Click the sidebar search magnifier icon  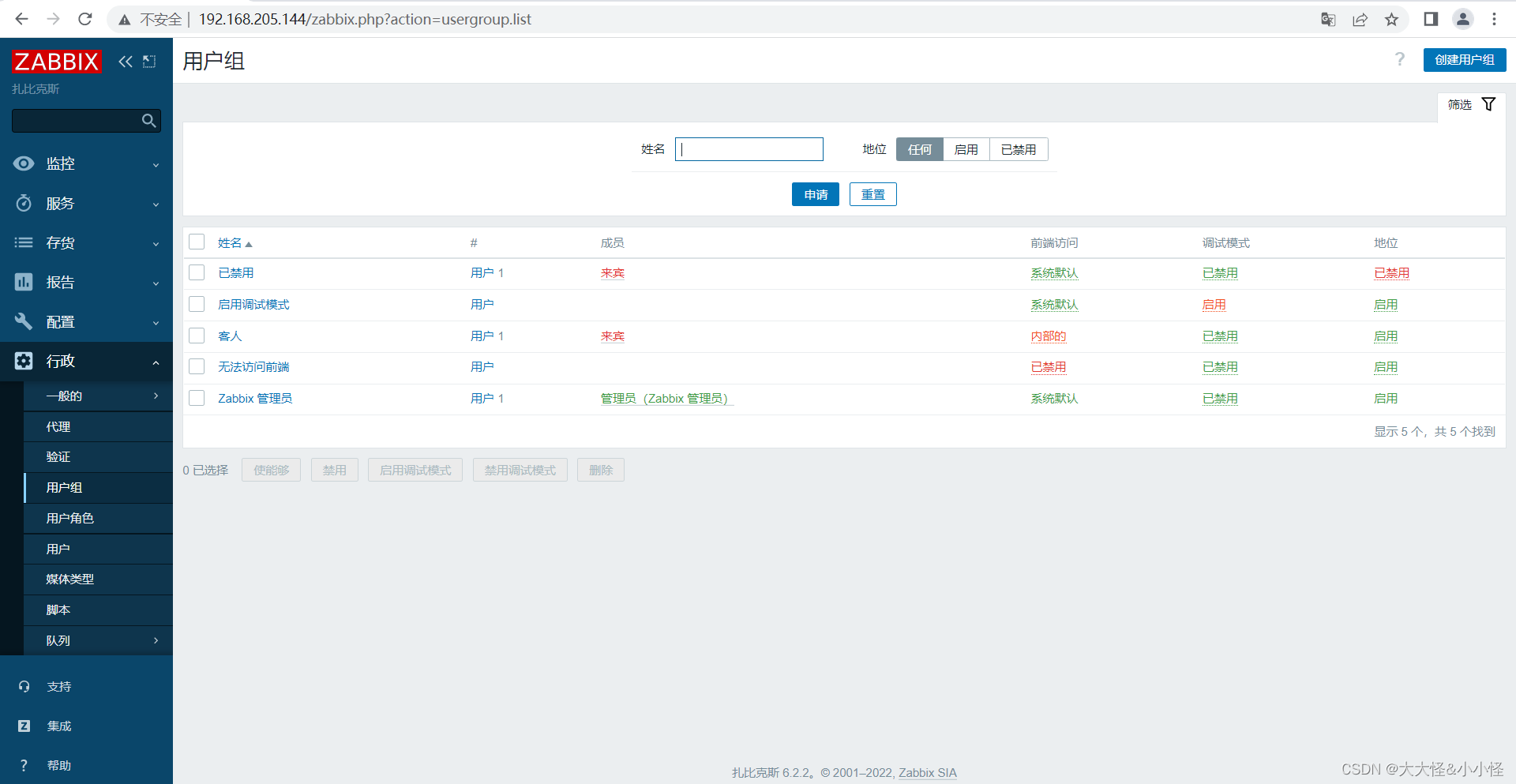point(148,121)
